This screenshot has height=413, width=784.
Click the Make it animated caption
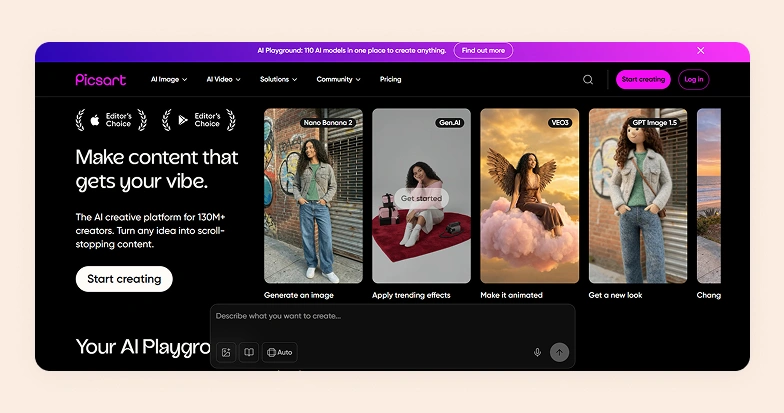pos(512,295)
